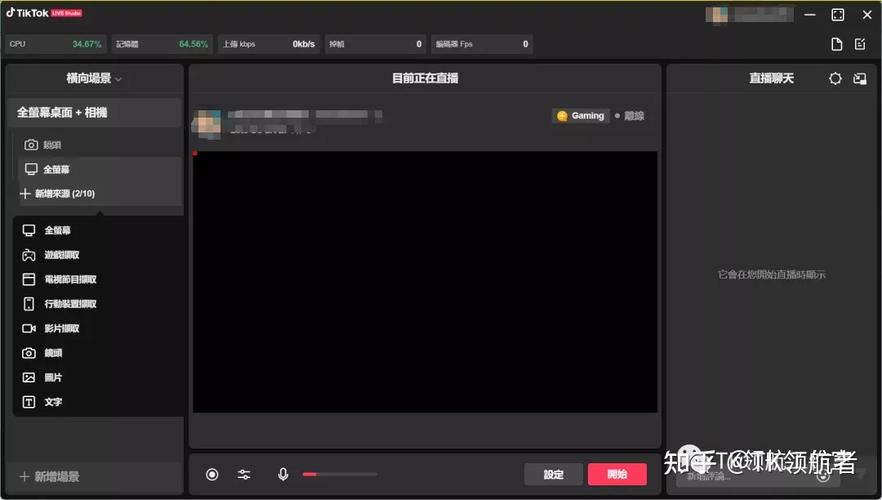The height and width of the screenshot is (500, 882).
Task: Click the phone icon beside 行動裝置擷取
Action: click(x=29, y=304)
